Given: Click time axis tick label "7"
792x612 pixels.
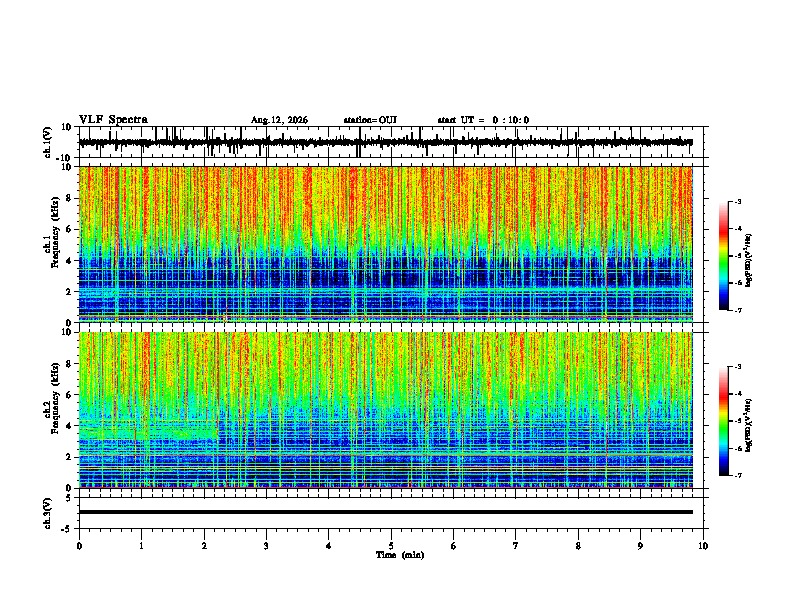Looking at the screenshot, I should pos(516,546).
